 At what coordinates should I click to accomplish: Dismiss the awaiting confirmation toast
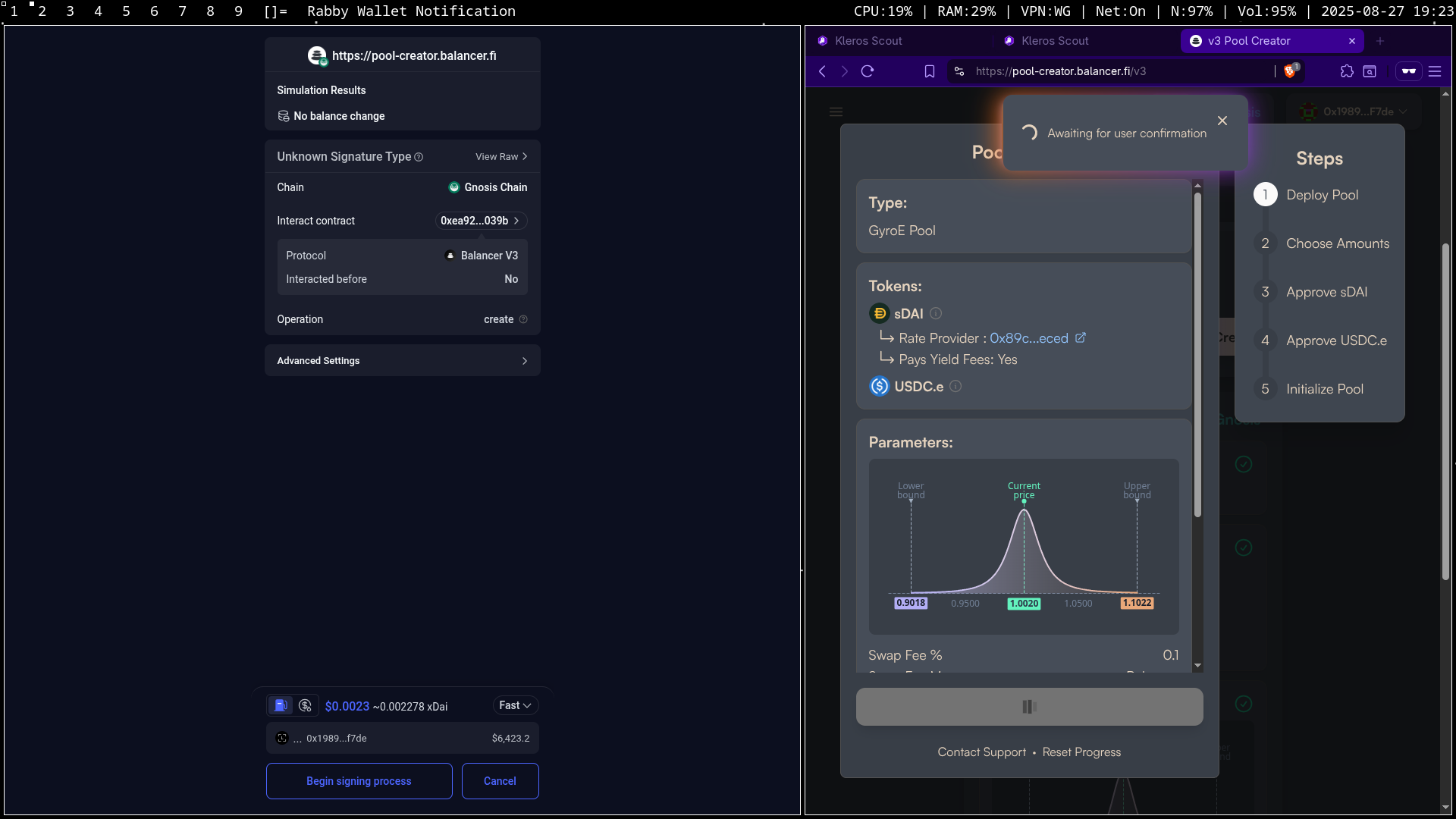(1222, 121)
